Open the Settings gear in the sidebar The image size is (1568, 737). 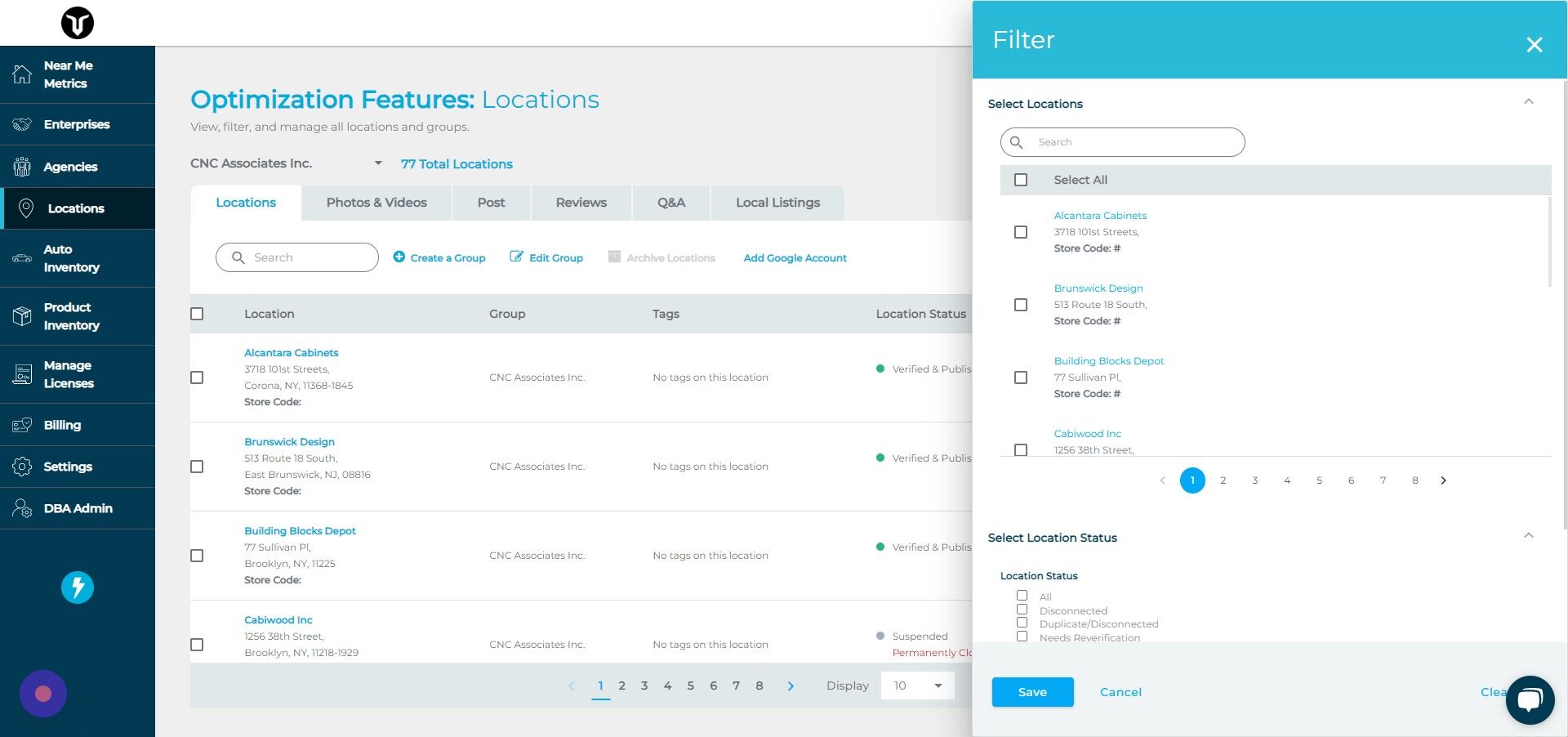22,467
